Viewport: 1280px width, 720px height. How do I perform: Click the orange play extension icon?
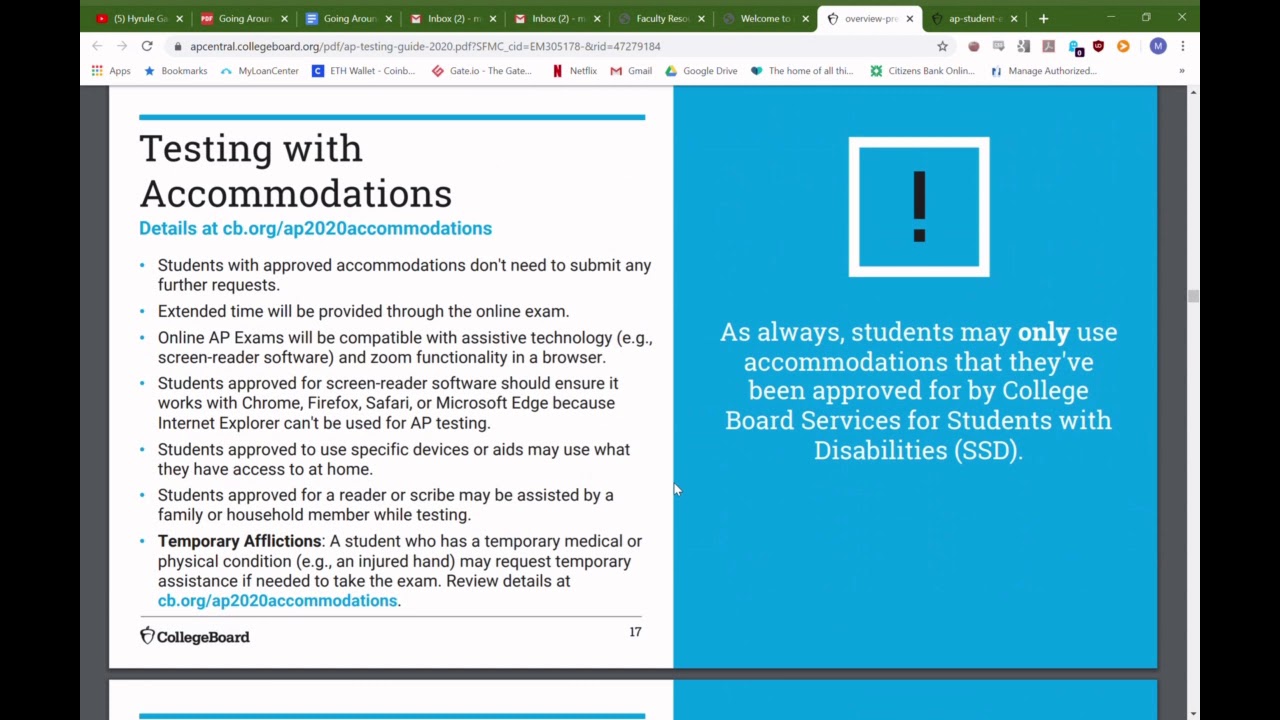1123,46
